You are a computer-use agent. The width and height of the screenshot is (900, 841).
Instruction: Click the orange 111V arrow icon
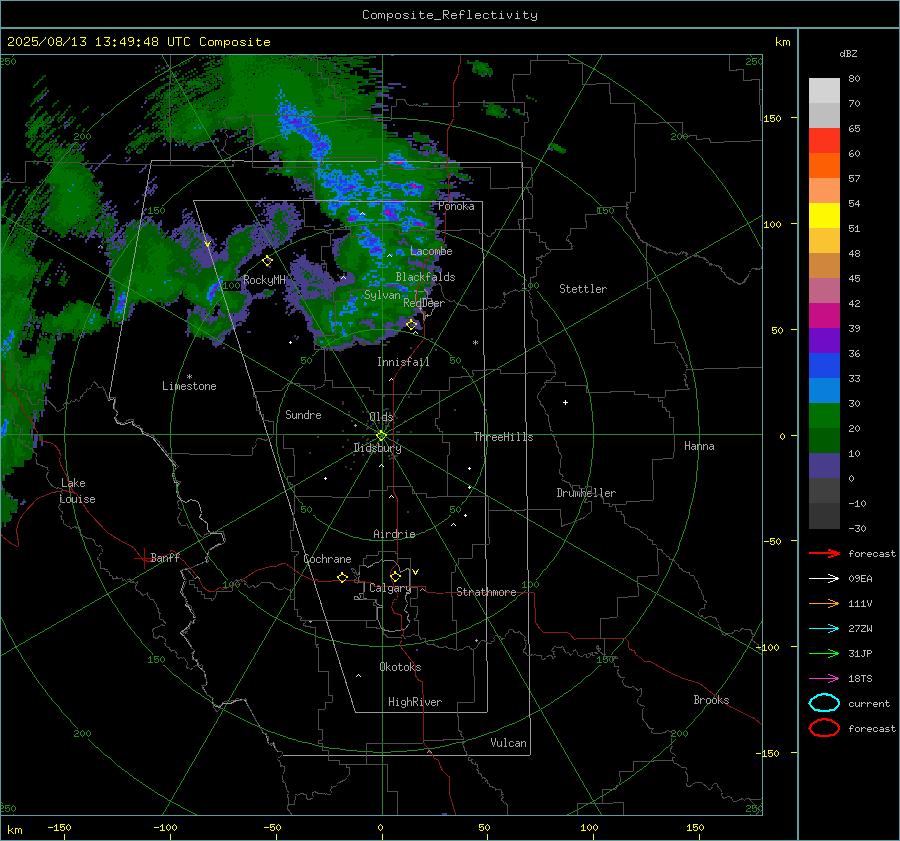pyautogui.click(x=824, y=603)
